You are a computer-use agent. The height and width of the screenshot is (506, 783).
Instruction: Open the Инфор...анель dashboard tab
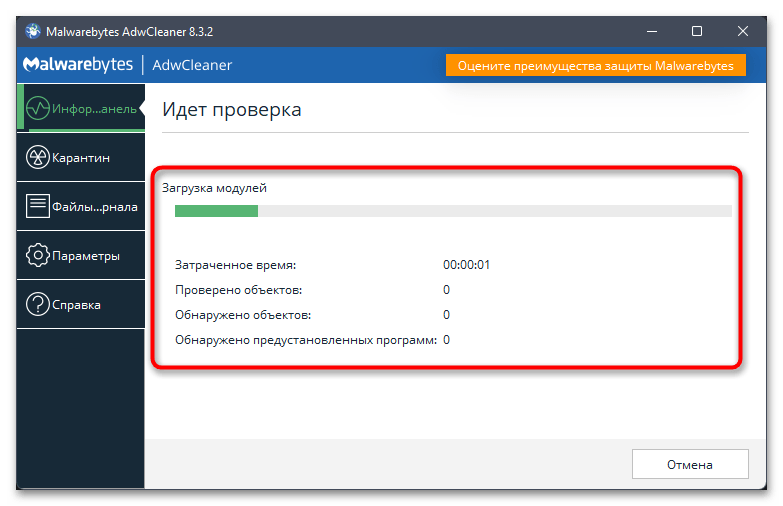81,108
